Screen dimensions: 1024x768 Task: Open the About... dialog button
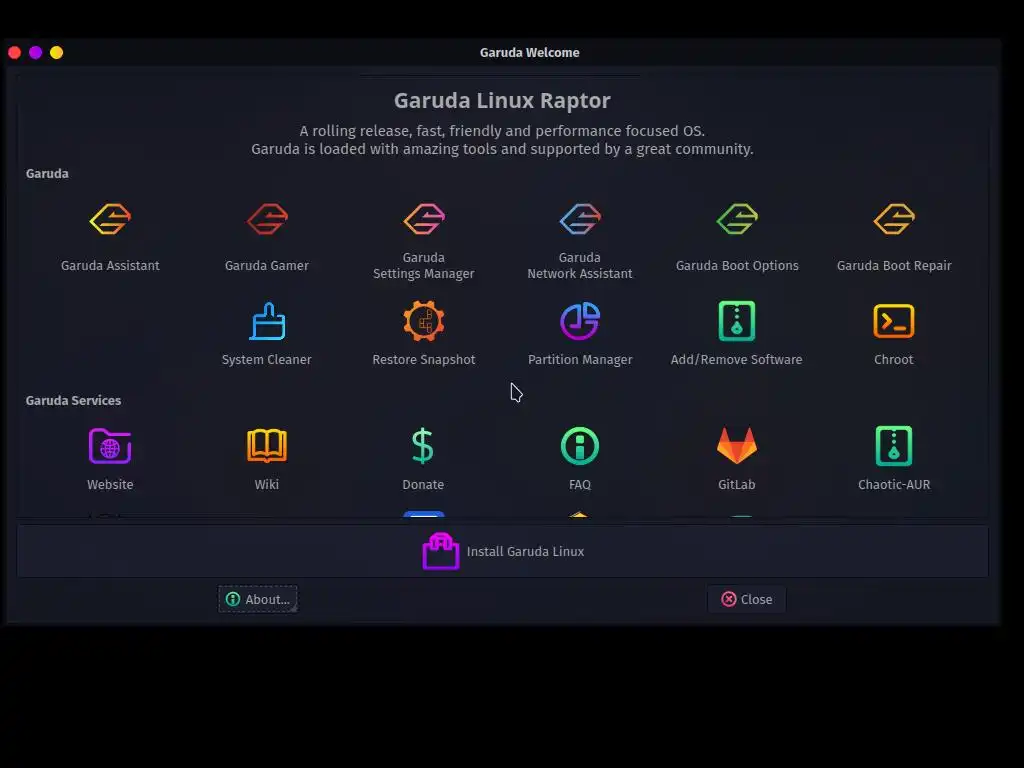pos(258,599)
